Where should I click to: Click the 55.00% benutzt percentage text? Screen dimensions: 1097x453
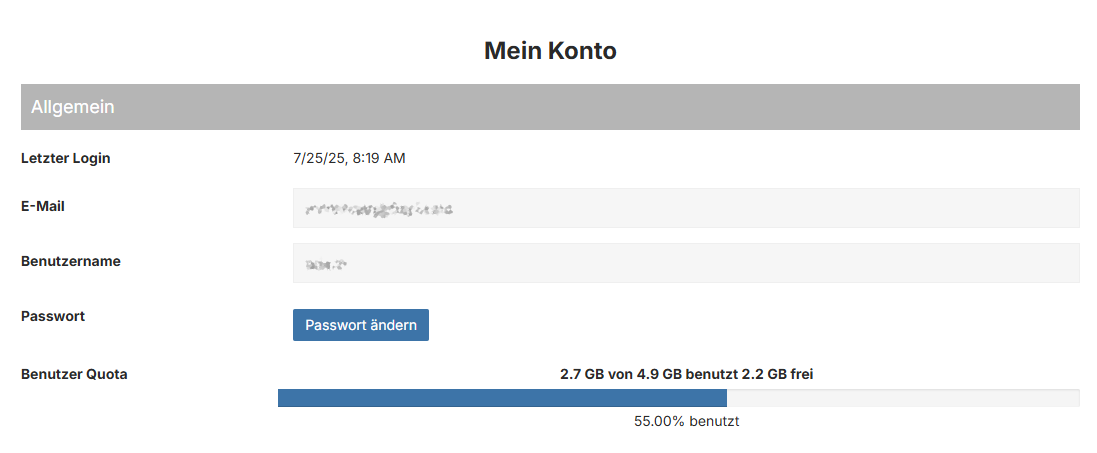(686, 421)
